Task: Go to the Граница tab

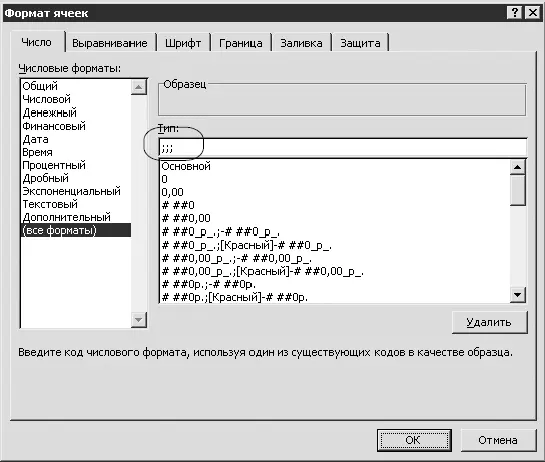Action: 241,43
